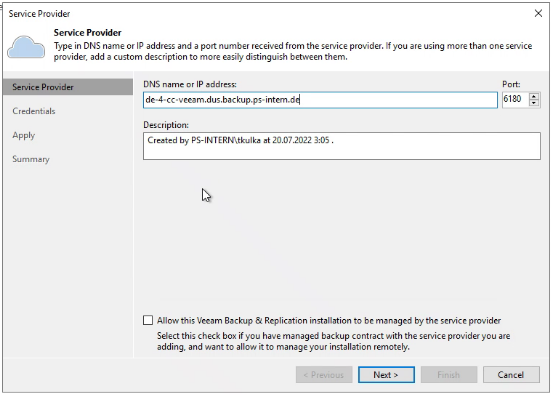This screenshot has height=395, width=551.
Task: Click the Next button
Action: pos(386,375)
